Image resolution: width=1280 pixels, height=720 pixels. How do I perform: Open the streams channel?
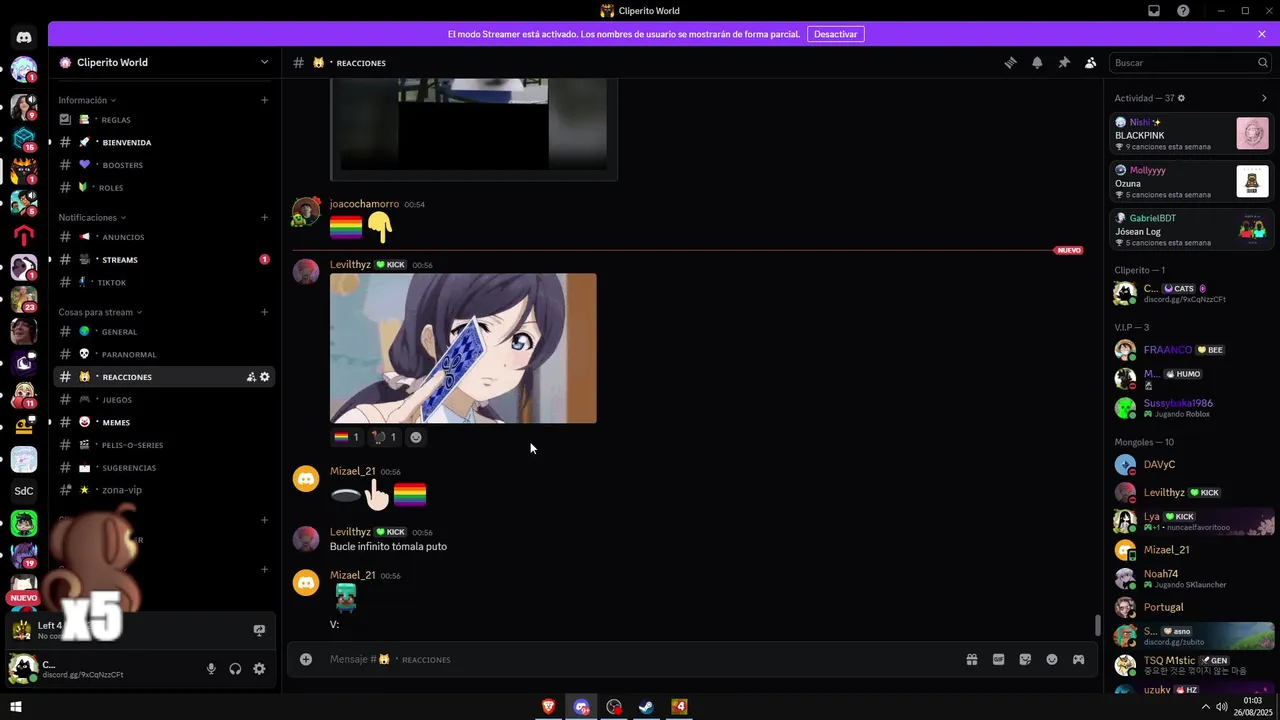pos(165,260)
